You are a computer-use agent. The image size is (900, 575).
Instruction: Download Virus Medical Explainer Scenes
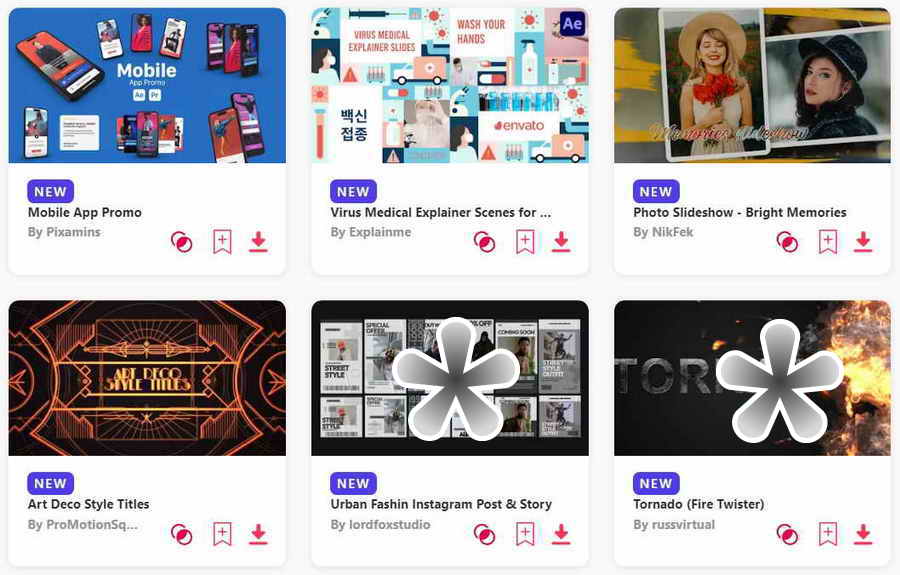point(561,242)
